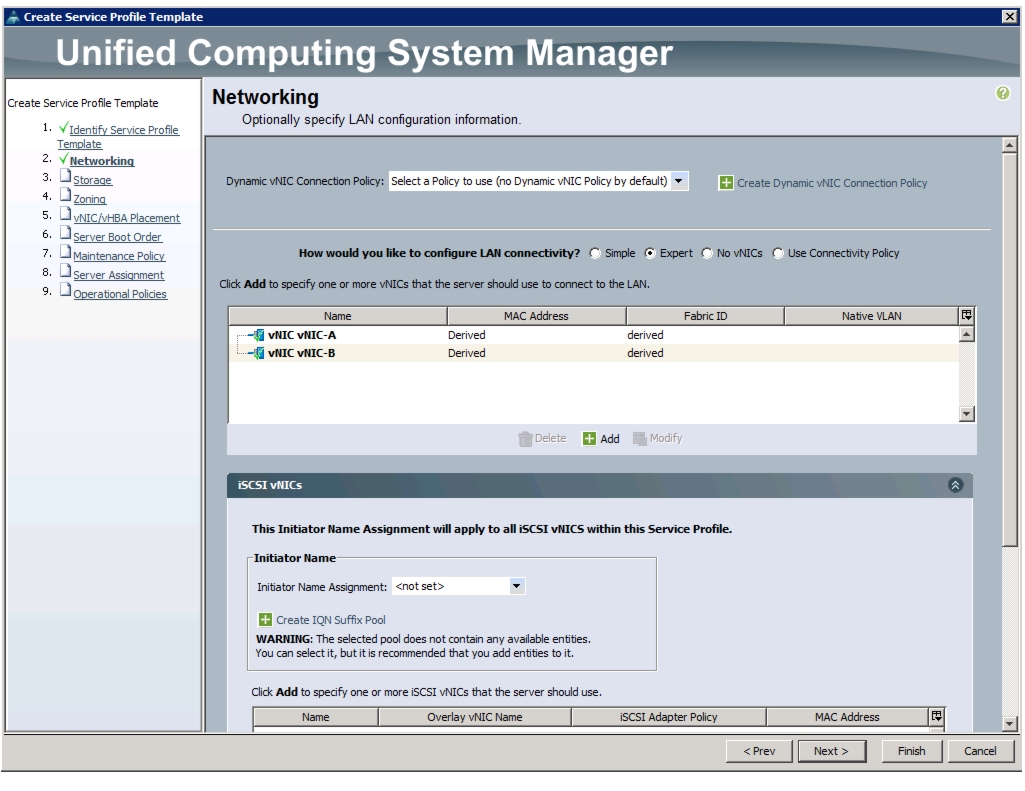Click the Create IQN Suffix Pool plus icon
1025x791 pixels.
(265, 620)
